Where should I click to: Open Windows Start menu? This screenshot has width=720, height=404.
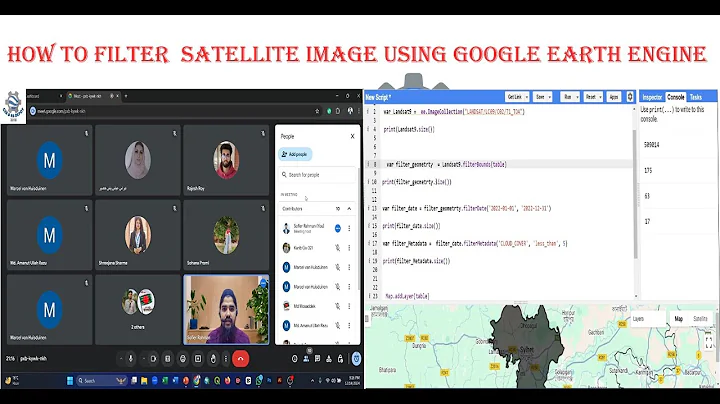click(x=70, y=381)
